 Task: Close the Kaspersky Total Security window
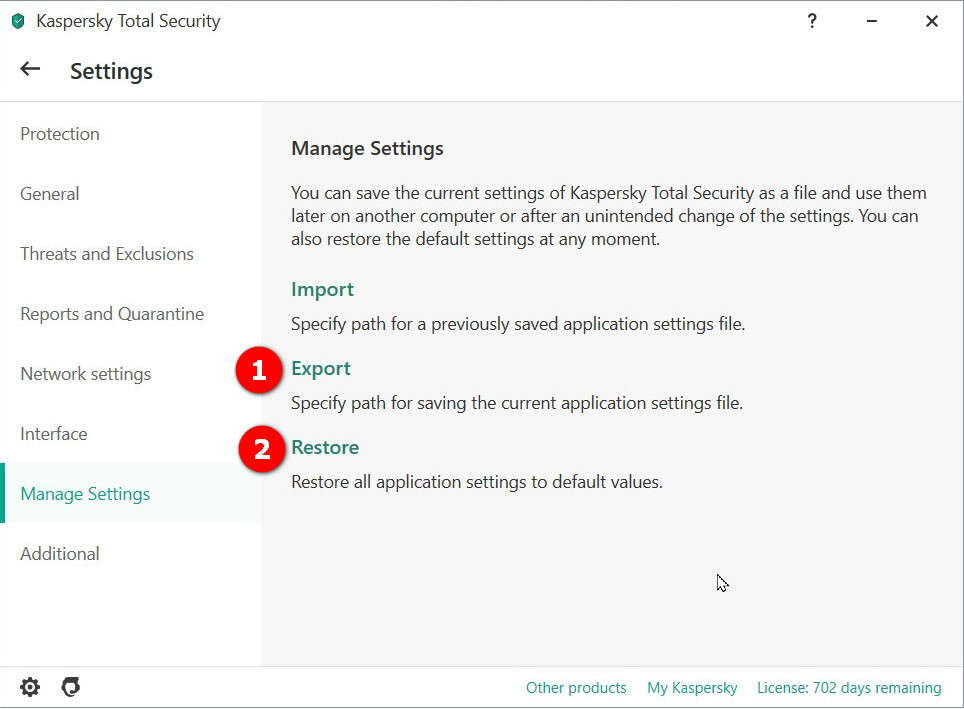tap(931, 21)
